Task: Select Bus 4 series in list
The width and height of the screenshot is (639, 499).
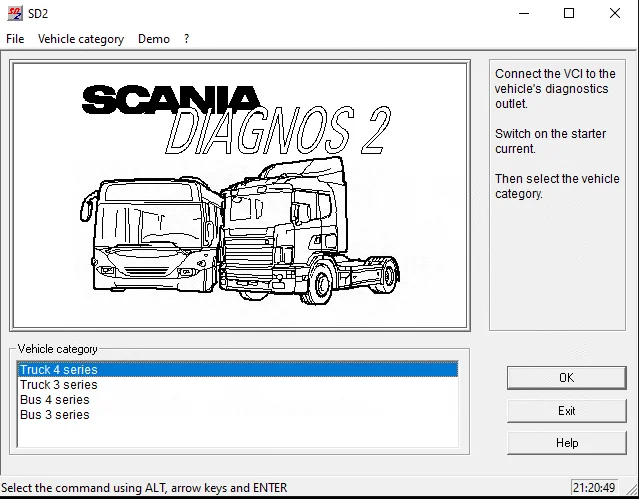Action: (x=238, y=400)
